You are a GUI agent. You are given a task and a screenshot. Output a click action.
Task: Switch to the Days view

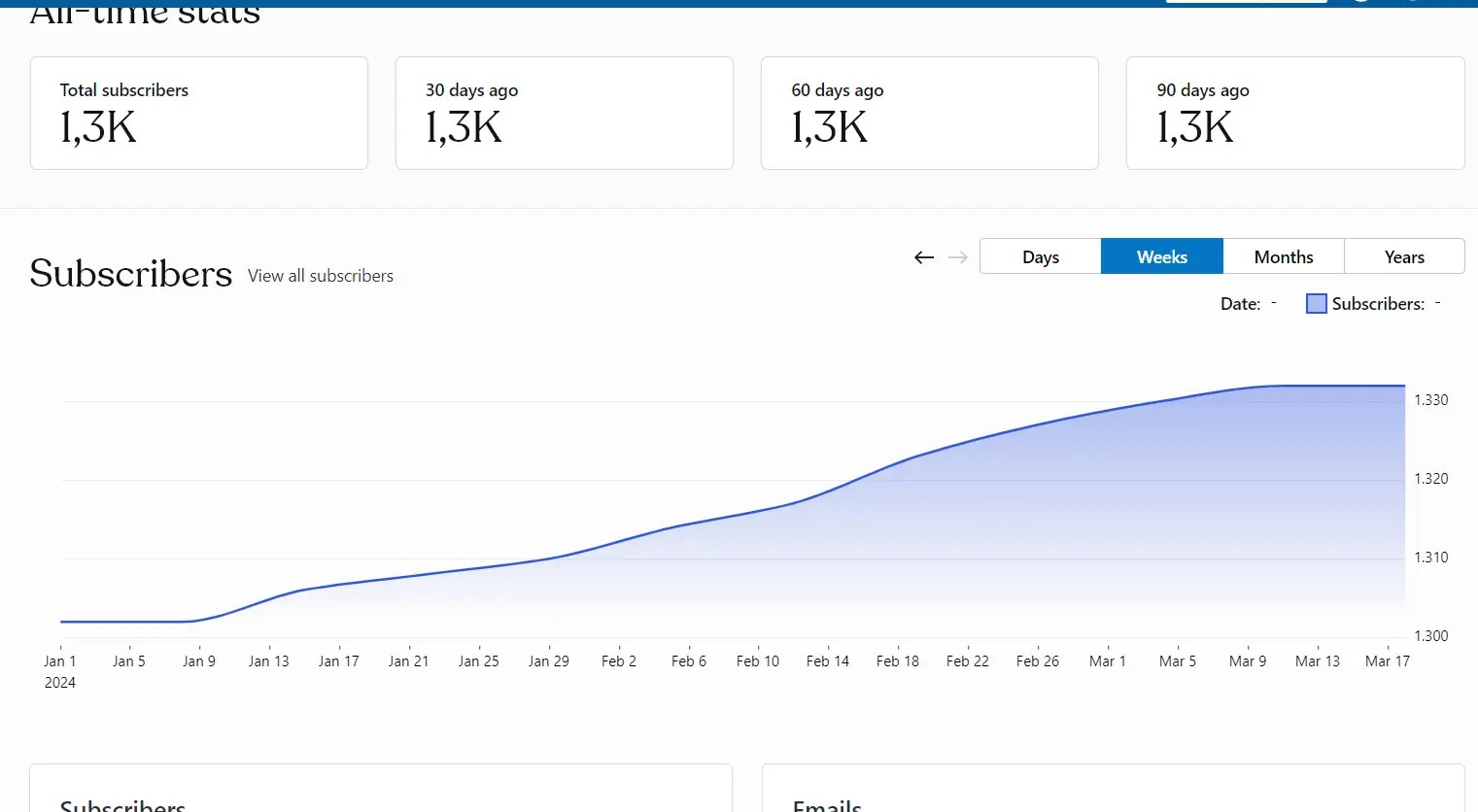point(1040,255)
